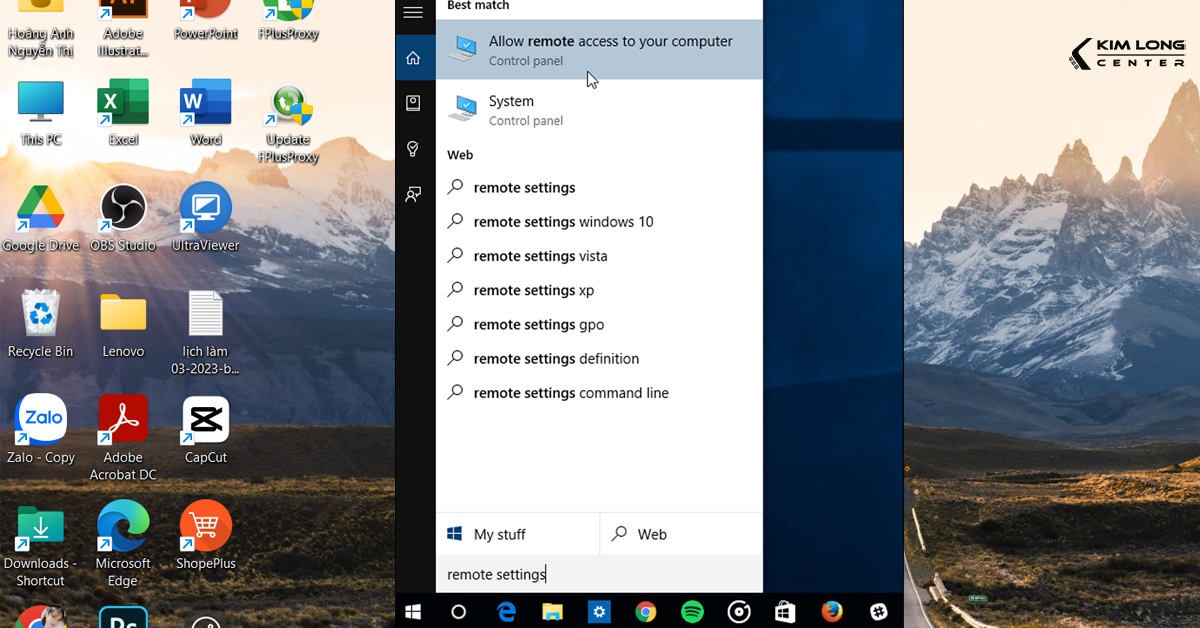Screen dimensions: 1200x628
Task: Launch Google Chrome from the taskbar
Action: [x=645, y=611]
